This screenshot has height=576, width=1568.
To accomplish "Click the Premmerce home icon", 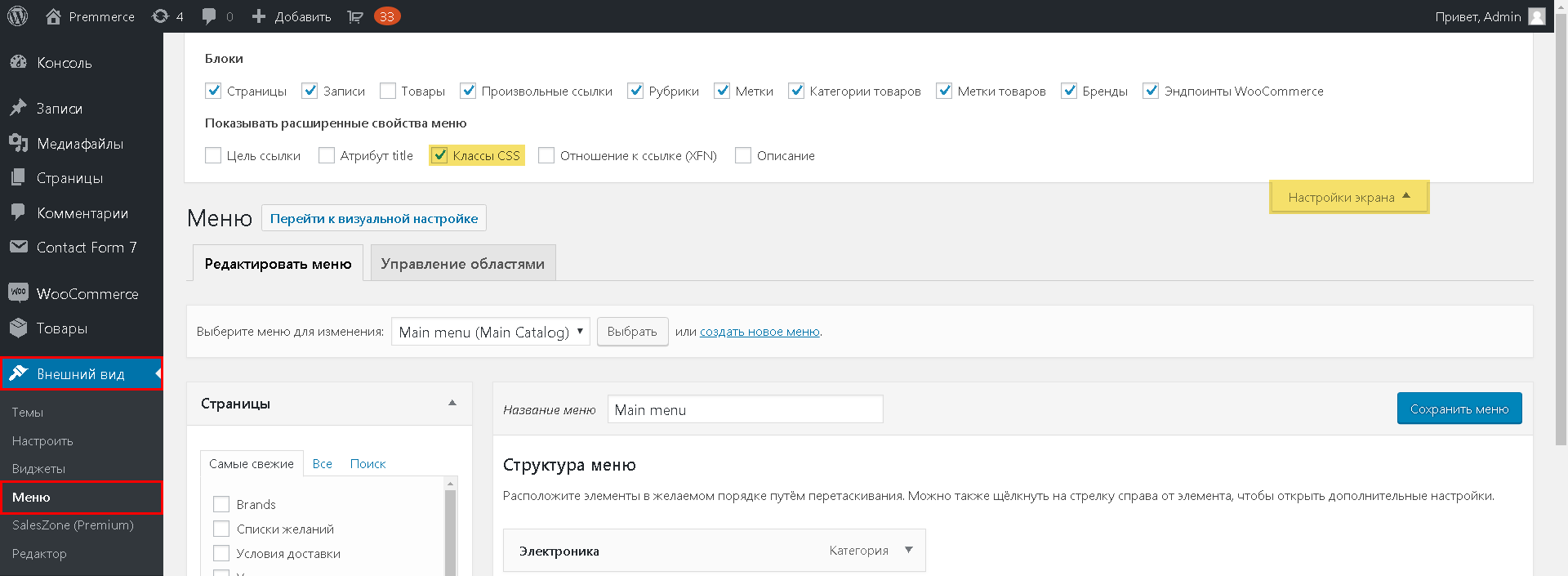I will 53,16.
